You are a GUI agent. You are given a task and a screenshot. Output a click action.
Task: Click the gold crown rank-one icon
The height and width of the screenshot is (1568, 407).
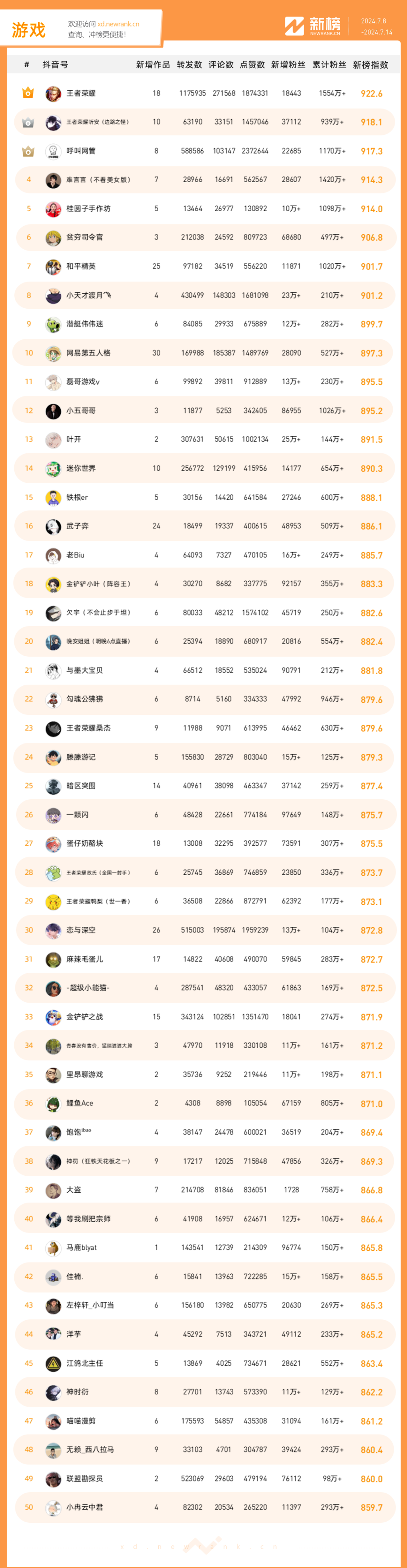pos(28,93)
